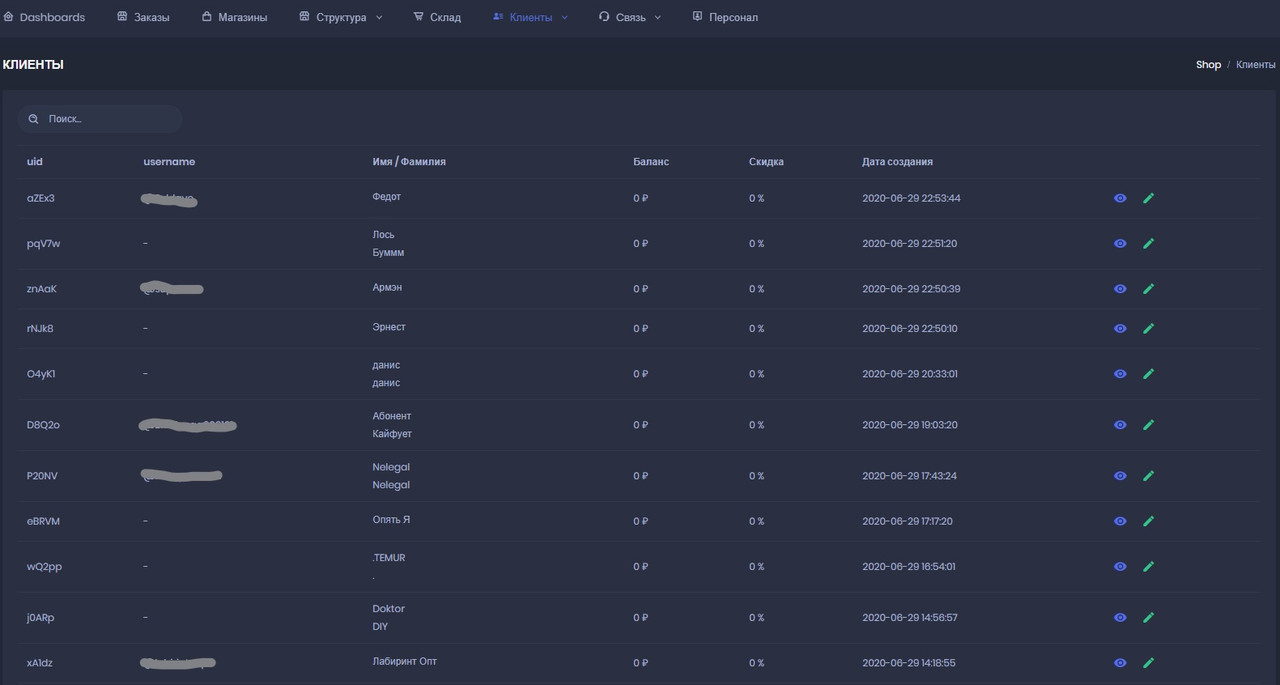
Task: View client D8Q2o with eye icon
Action: 1120,425
